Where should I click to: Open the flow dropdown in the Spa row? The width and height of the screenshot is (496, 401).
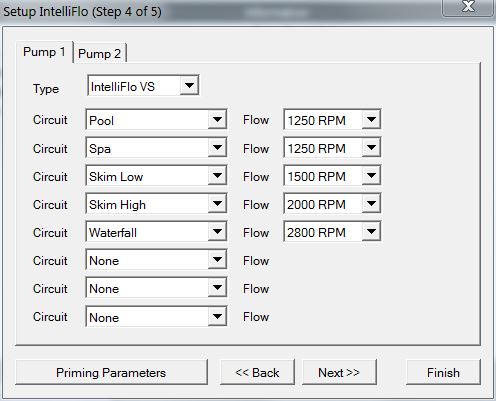point(332,148)
